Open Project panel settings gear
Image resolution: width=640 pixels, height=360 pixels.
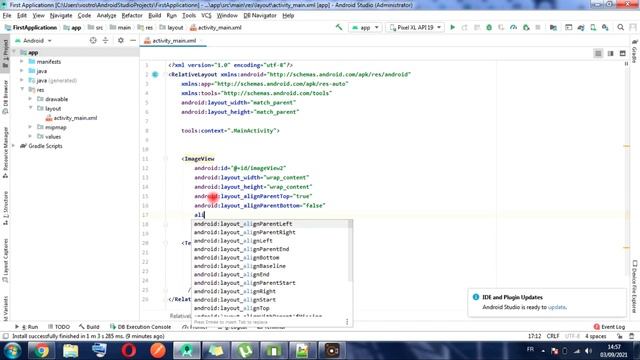121,40
